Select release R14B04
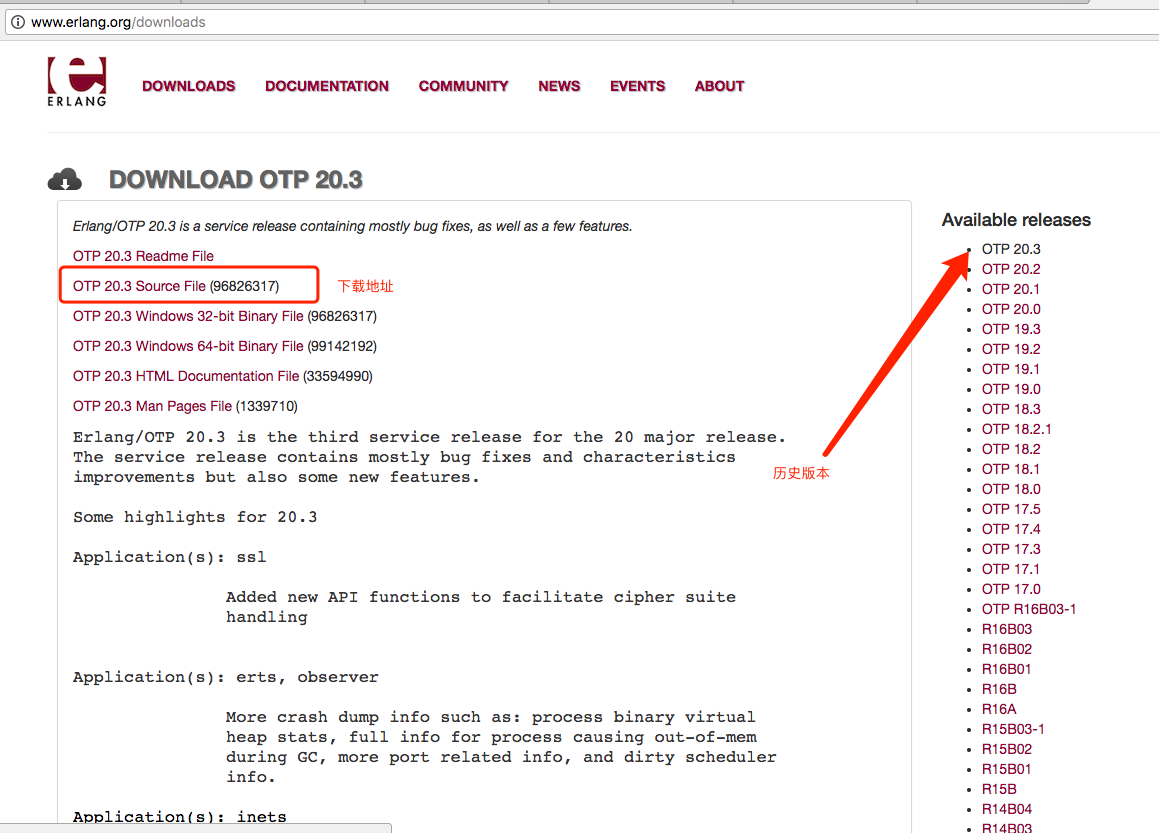Viewport: 1159px width, 833px height. 1007,809
